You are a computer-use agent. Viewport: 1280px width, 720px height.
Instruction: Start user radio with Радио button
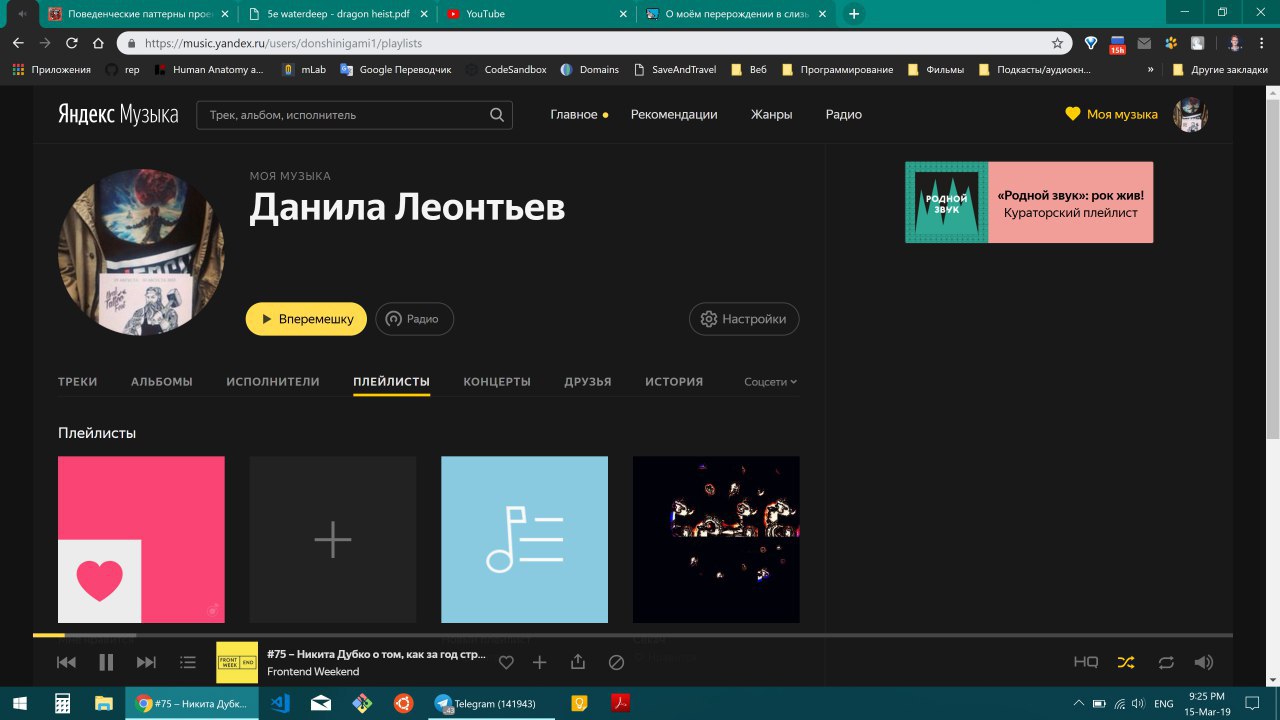pos(414,319)
